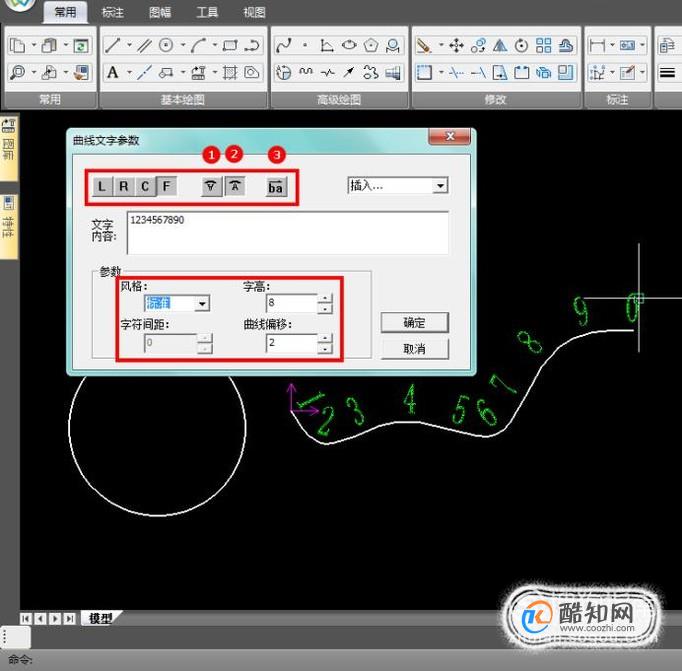The width and height of the screenshot is (682, 671).
Task: Decrease 字高 spinner down arrow
Action: click(x=325, y=308)
